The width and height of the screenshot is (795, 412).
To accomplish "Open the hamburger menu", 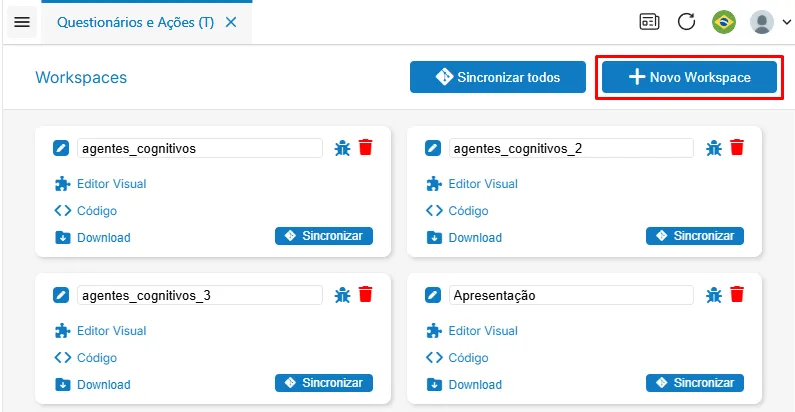I will 22,22.
